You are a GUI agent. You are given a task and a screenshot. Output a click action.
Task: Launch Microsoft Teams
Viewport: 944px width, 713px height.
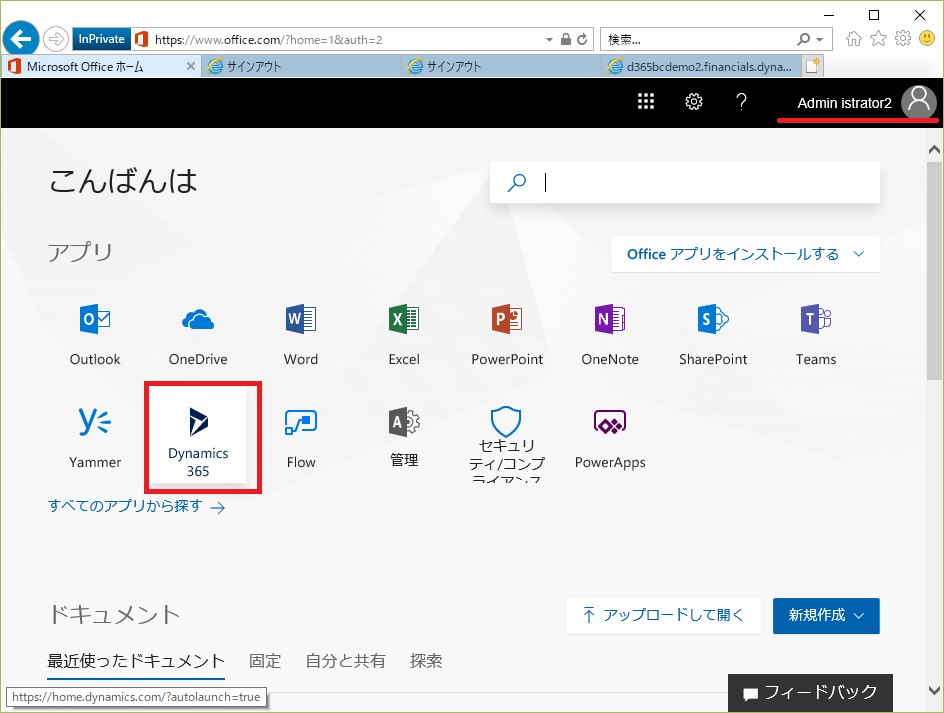click(816, 335)
